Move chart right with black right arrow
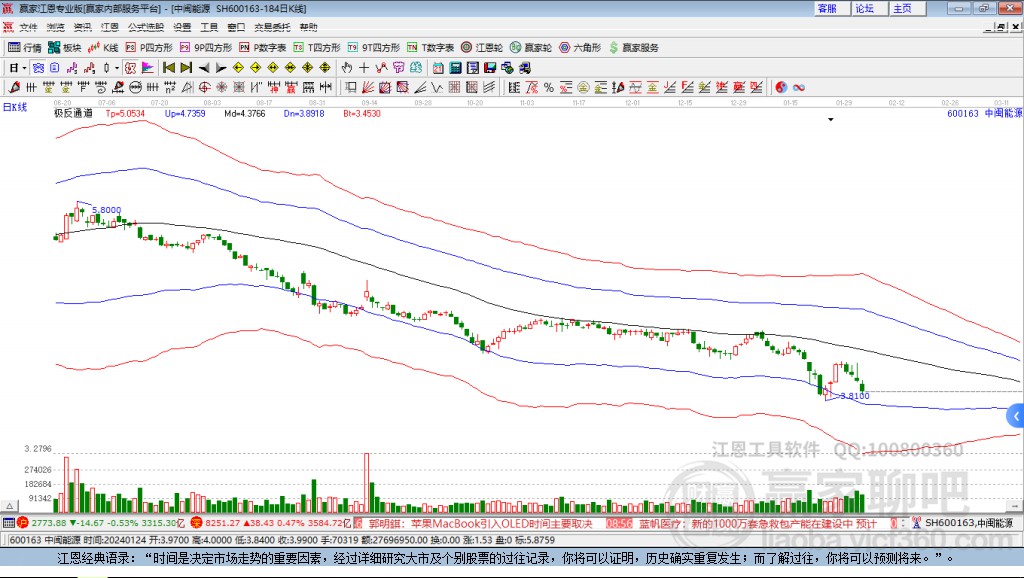Screen dimensions: 1024x578 (221, 68)
